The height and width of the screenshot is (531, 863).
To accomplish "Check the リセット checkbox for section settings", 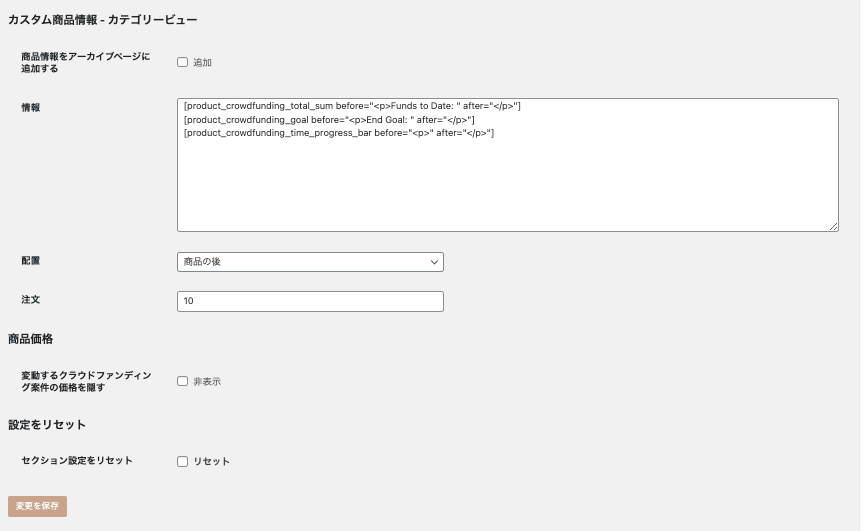I will tap(182, 461).
